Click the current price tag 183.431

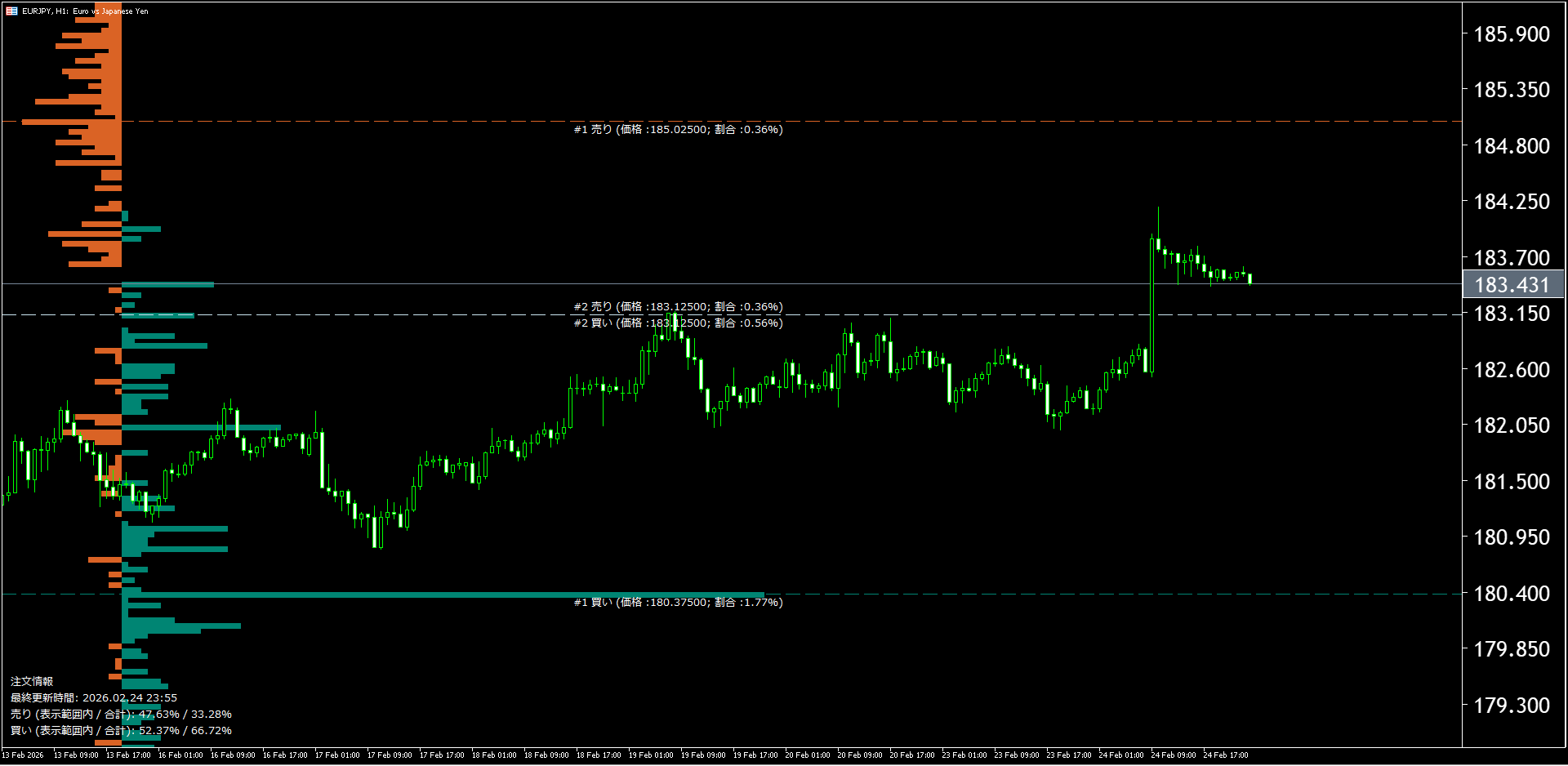point(1512,284)
